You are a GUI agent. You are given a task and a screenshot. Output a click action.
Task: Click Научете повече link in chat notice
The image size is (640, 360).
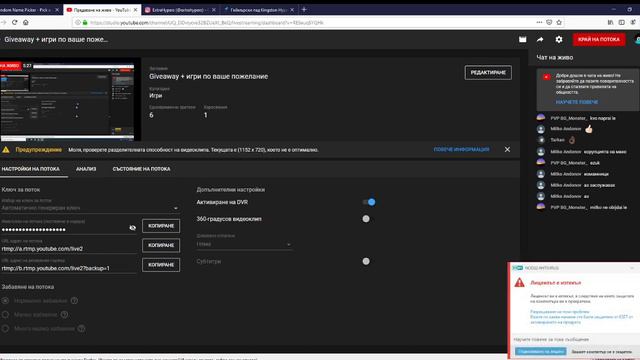click(x=577, y=102)
